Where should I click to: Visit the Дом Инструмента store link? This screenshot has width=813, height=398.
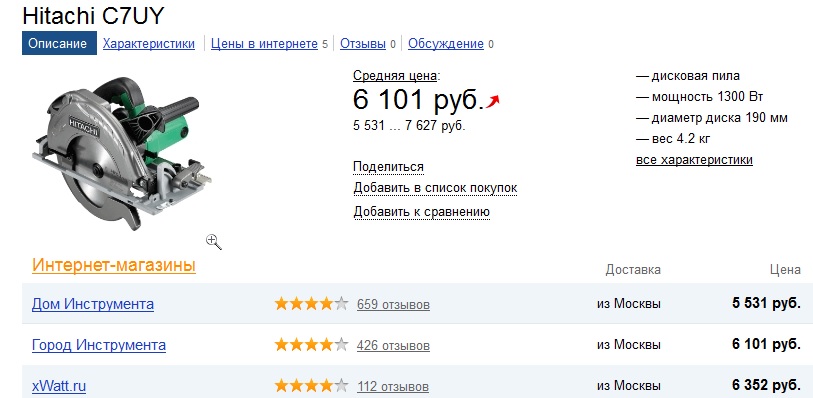point(93,304)
